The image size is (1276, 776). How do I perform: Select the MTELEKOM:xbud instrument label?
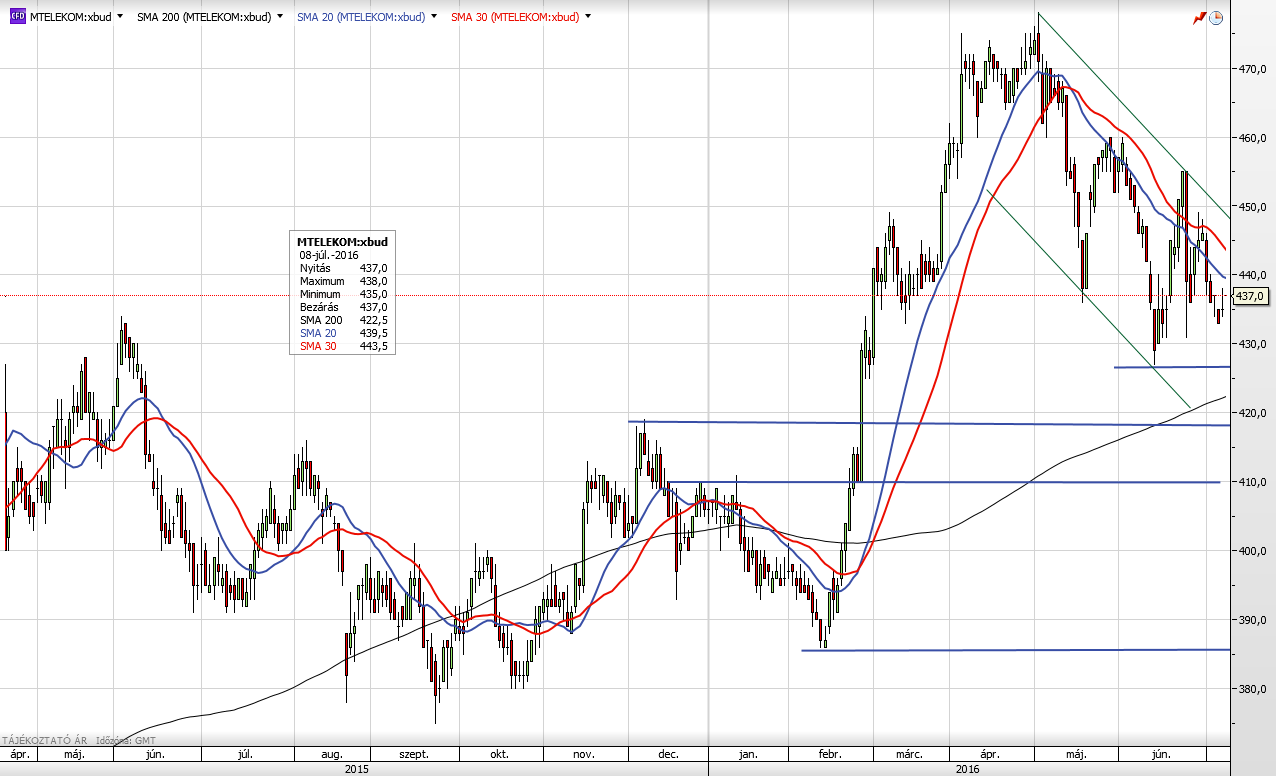(71, 17)
